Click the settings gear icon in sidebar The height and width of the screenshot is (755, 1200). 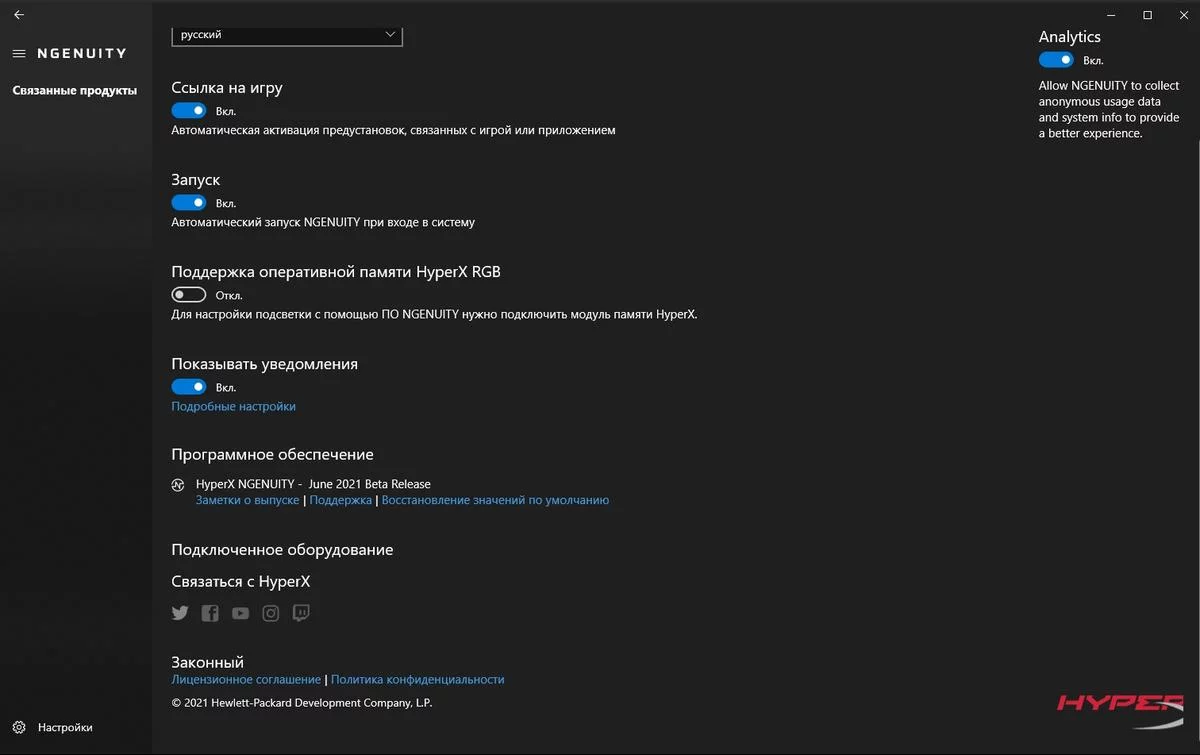19,728
